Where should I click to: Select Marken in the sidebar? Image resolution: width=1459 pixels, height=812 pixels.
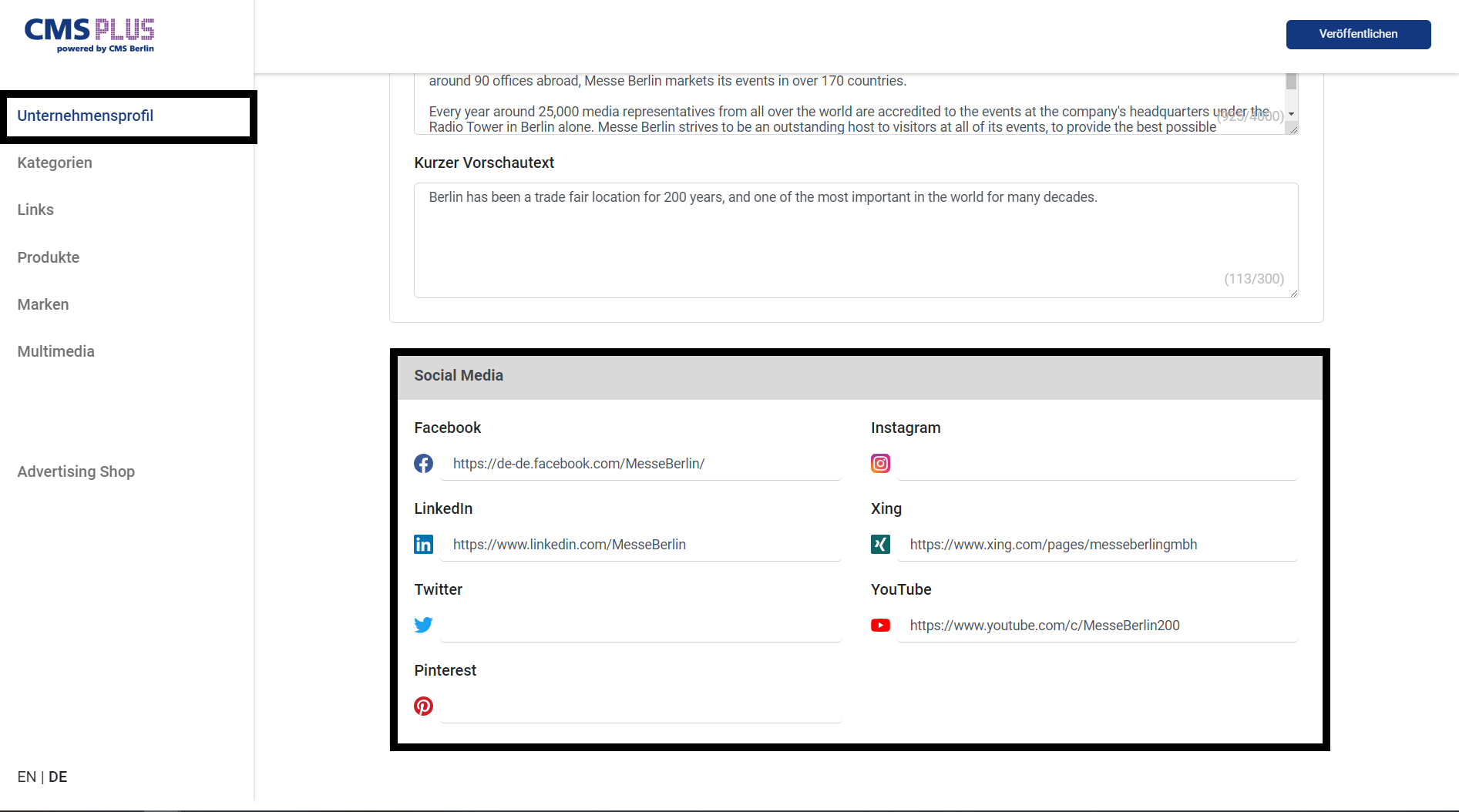pyautogui.click(x=43, y=304)
